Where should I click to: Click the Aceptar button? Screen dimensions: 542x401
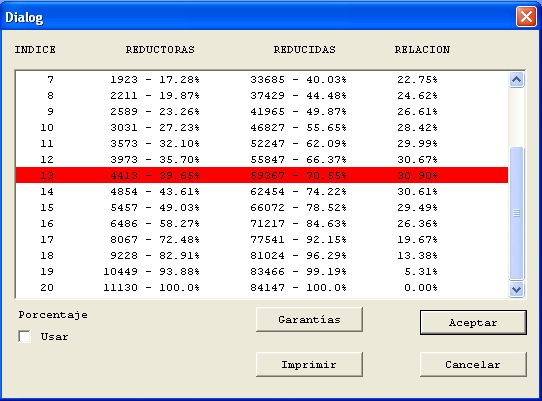[x=473, y=322]
